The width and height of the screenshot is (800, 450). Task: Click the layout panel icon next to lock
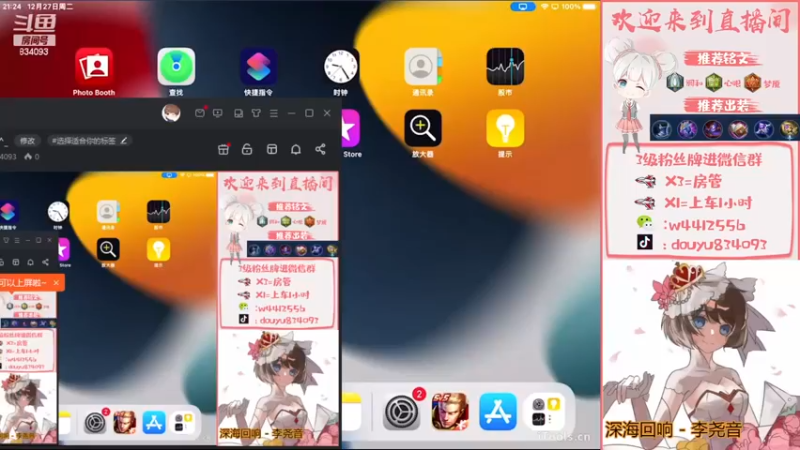tap(272, 149)
